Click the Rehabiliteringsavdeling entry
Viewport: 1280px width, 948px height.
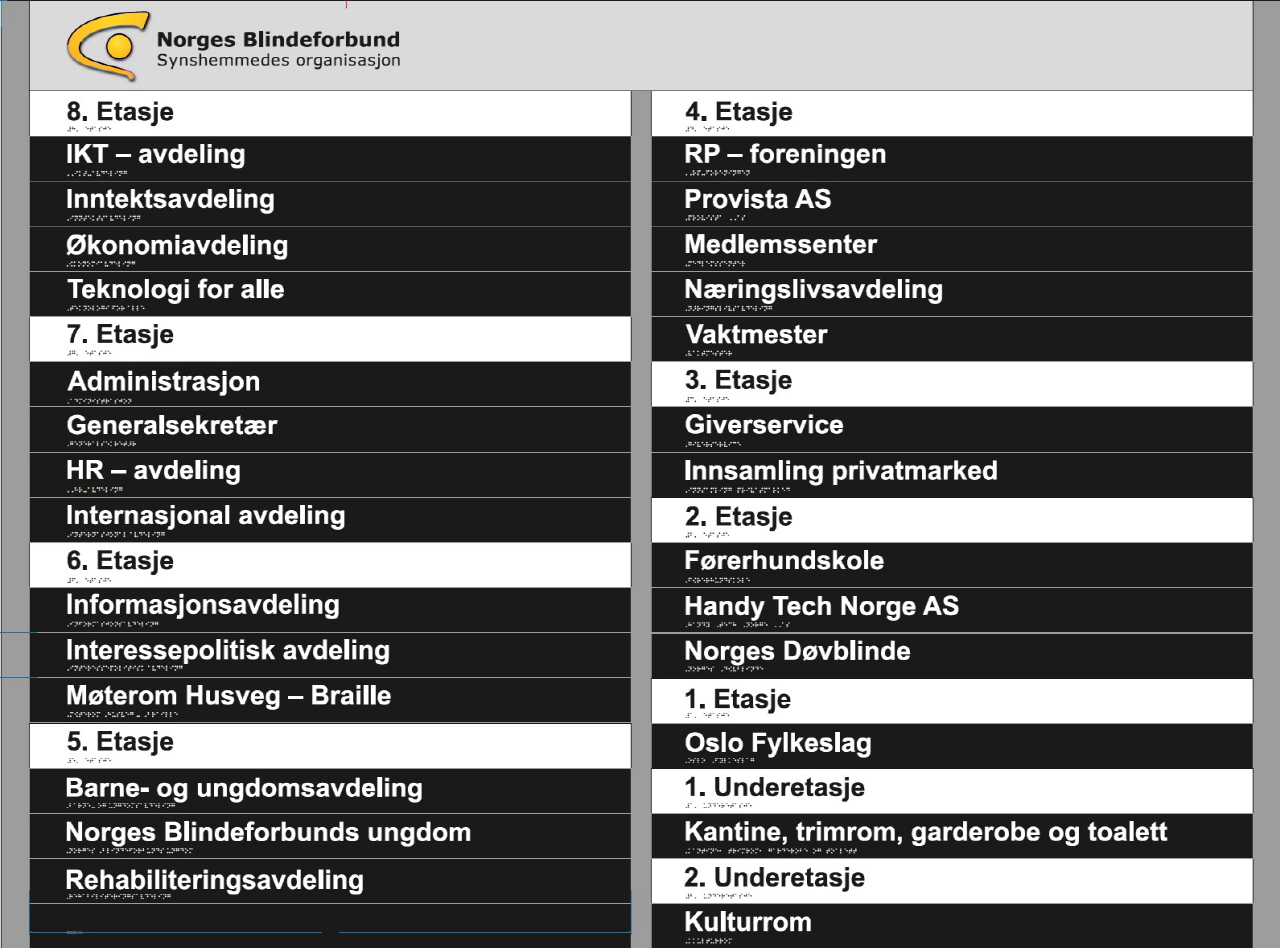click(x=330, y=882)
